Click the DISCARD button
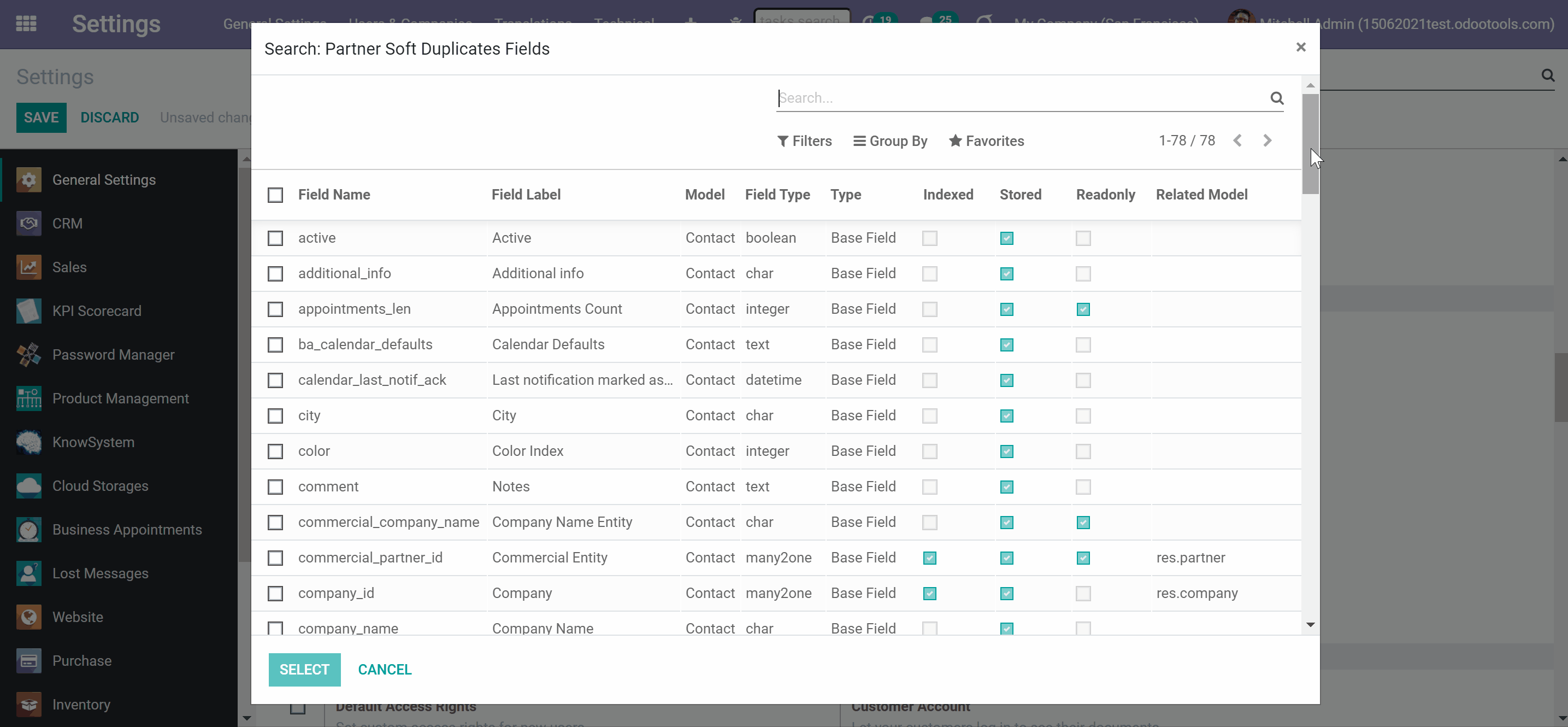Screen dimensions: 1568x727 [x=110, y=118]
